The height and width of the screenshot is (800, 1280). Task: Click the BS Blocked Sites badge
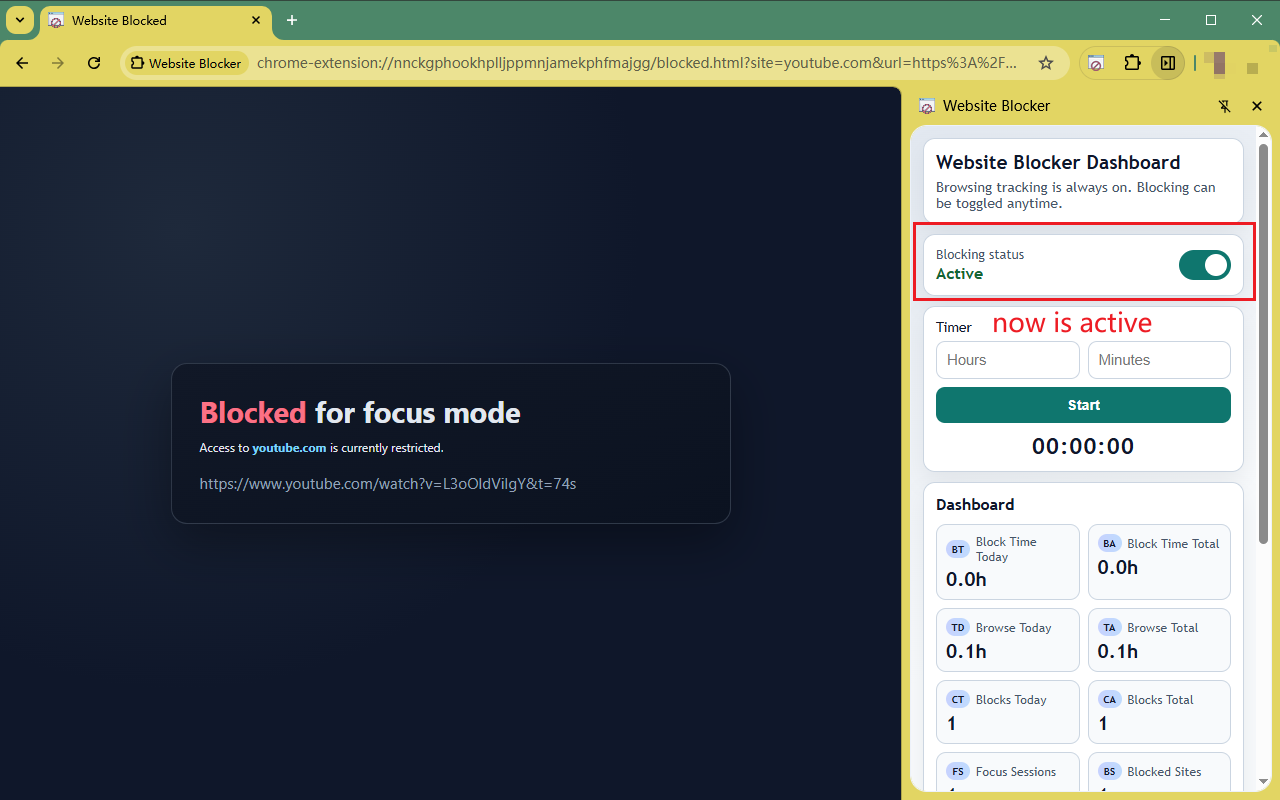pos(1109,771)
